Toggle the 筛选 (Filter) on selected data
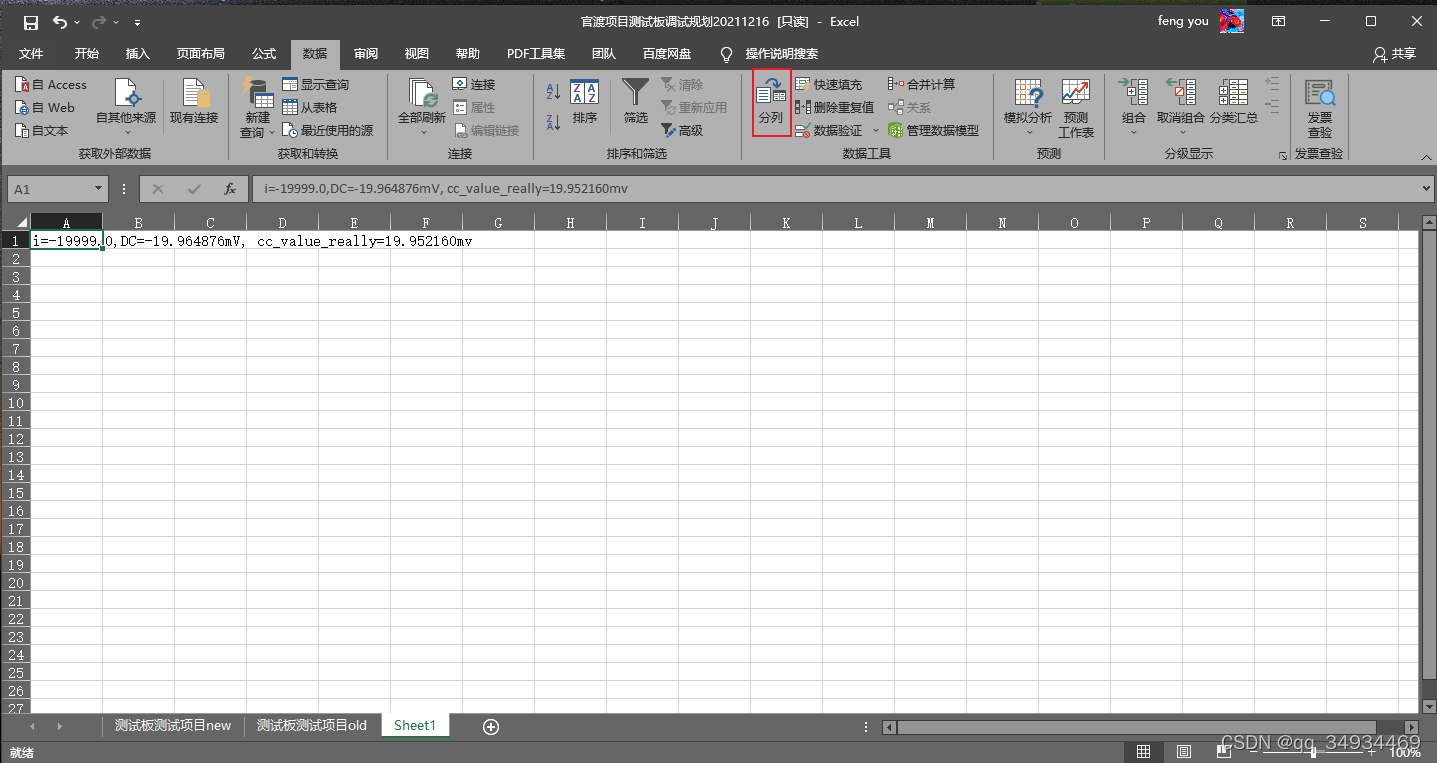Viewport: 1437px width, 763px height. (635, 103)
